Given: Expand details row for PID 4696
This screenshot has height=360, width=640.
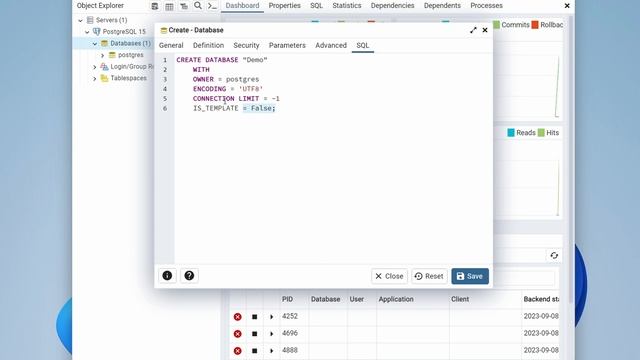Looking at the screenshot, I should point(271,334).
